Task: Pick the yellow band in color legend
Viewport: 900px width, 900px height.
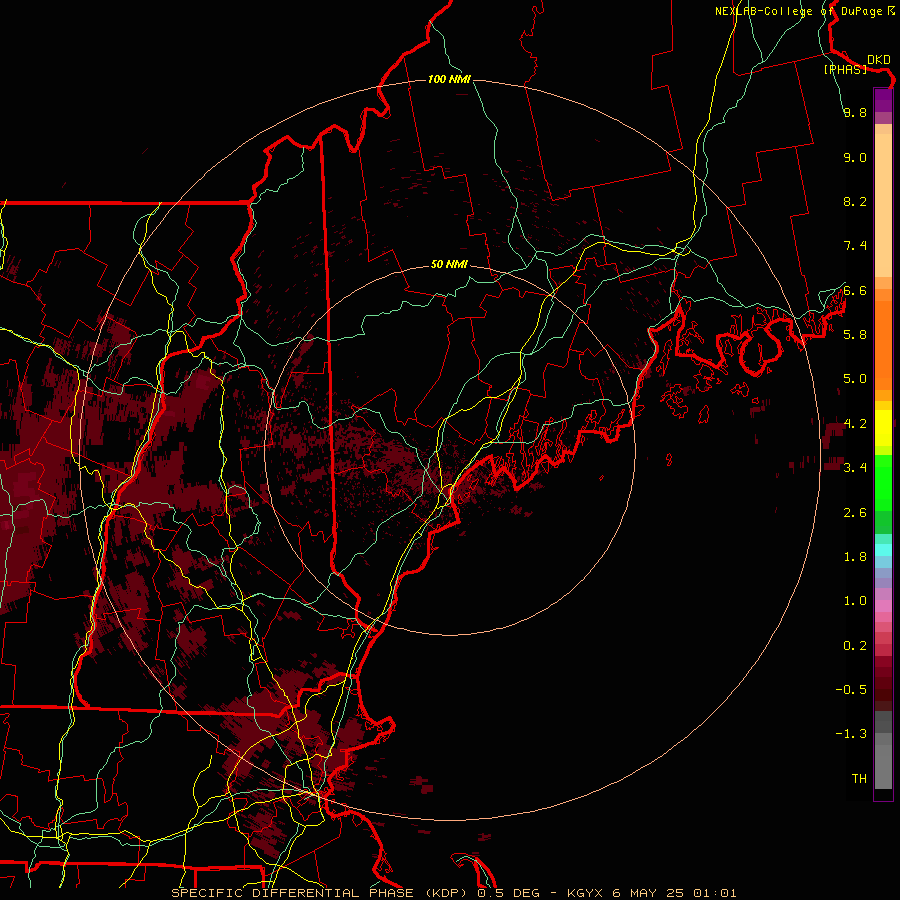Action: (883, 428)
